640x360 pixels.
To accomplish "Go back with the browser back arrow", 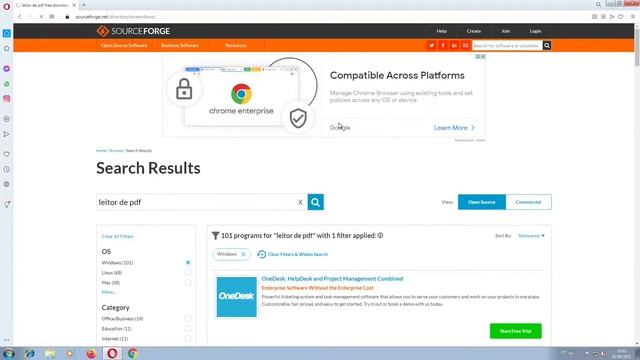I will [x=19, y=17].
